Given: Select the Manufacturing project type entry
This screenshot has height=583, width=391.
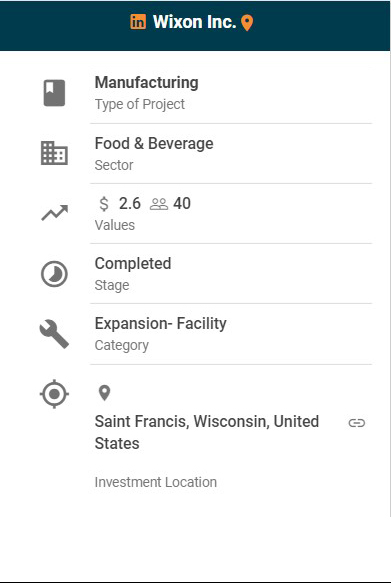Looking at the screenshot, I should (146, 83).
